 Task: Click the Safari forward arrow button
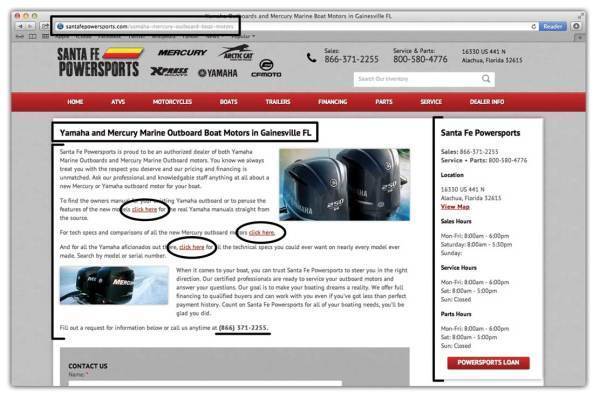(x=30, y=26)
